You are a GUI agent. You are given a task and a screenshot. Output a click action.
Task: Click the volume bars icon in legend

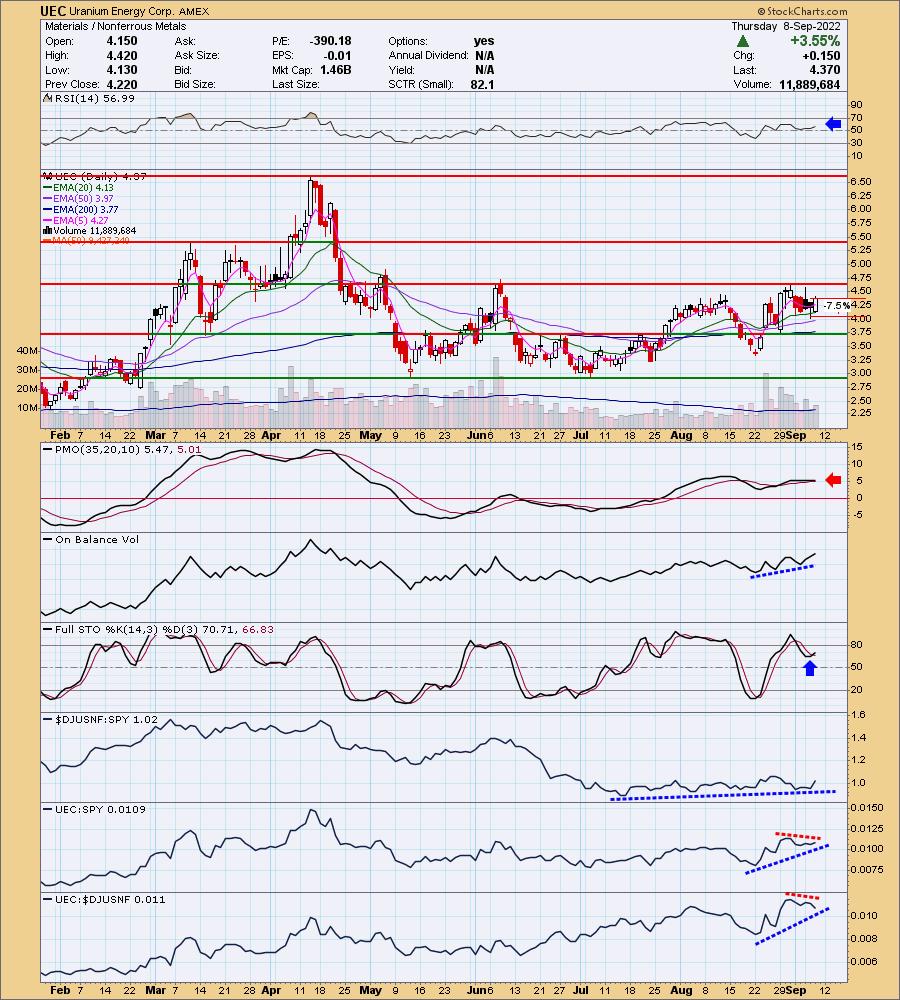[47, 230]
